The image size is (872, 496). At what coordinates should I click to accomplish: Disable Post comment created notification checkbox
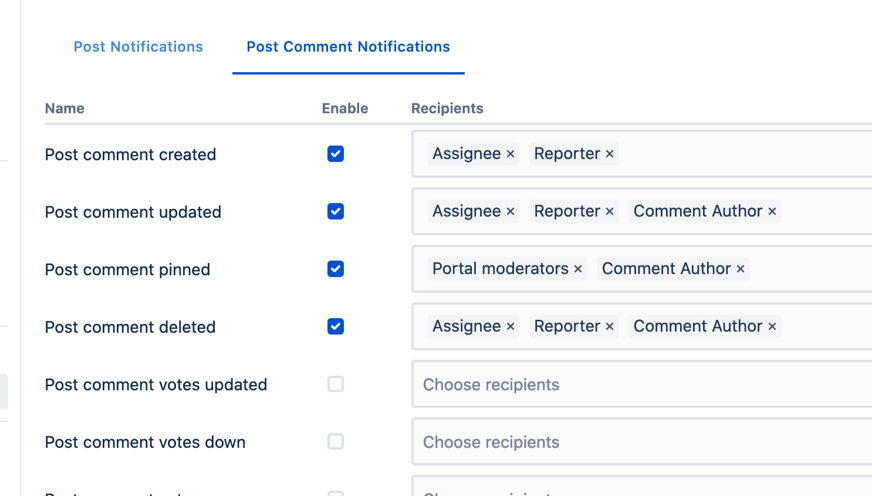tap(336, 154)
